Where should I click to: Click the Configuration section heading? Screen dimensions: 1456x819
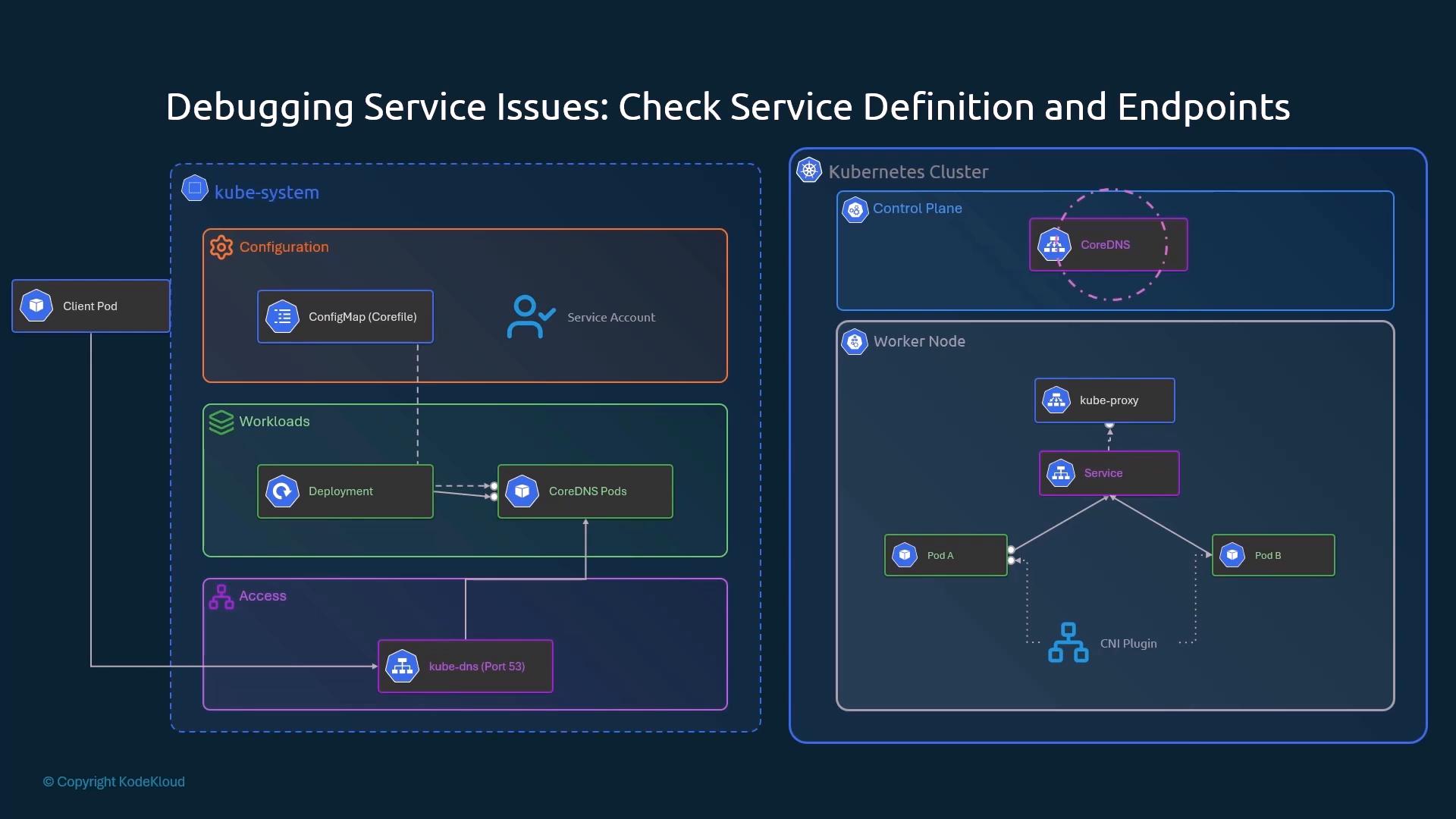pyautogui.click(x=284, y=247)
